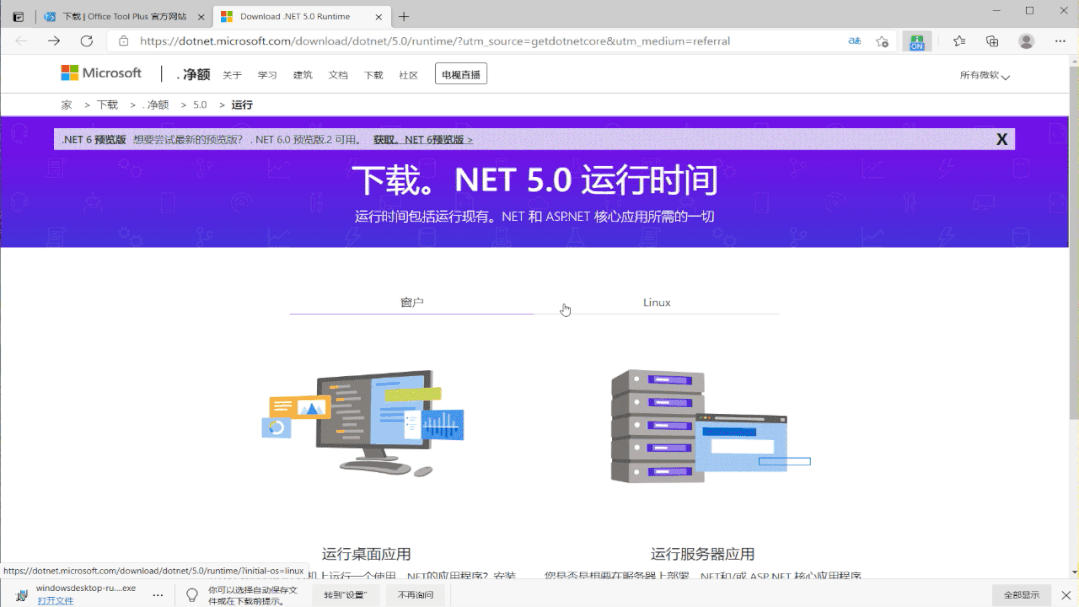Image resolution: width=1079 pixels, height=607 pixels.
Task: Open the 建筑 navigation item
Action: 303,75
